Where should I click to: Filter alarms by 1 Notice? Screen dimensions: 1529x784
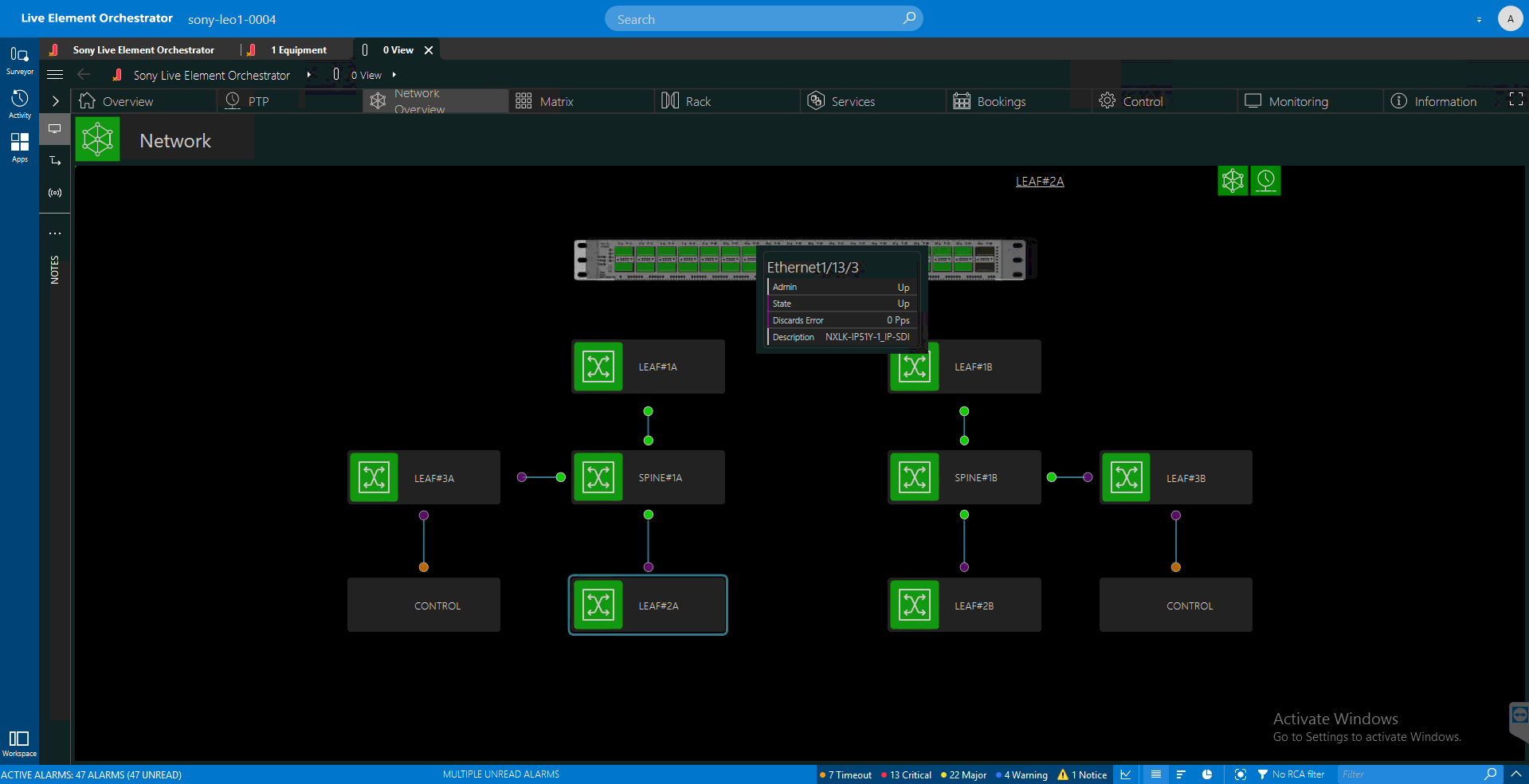tap(1082, 774)
